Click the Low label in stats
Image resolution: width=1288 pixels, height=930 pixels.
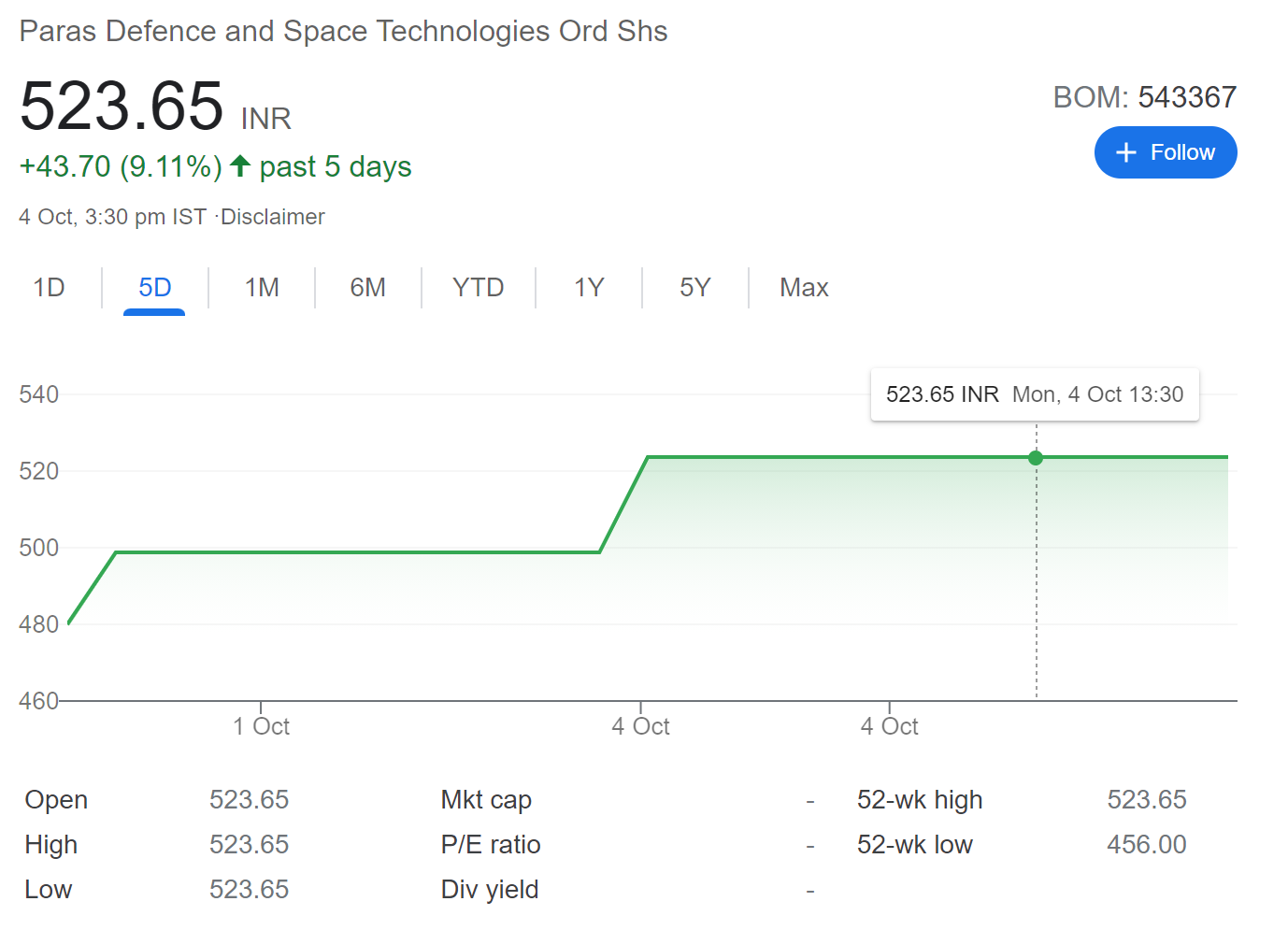pos(49,890)
